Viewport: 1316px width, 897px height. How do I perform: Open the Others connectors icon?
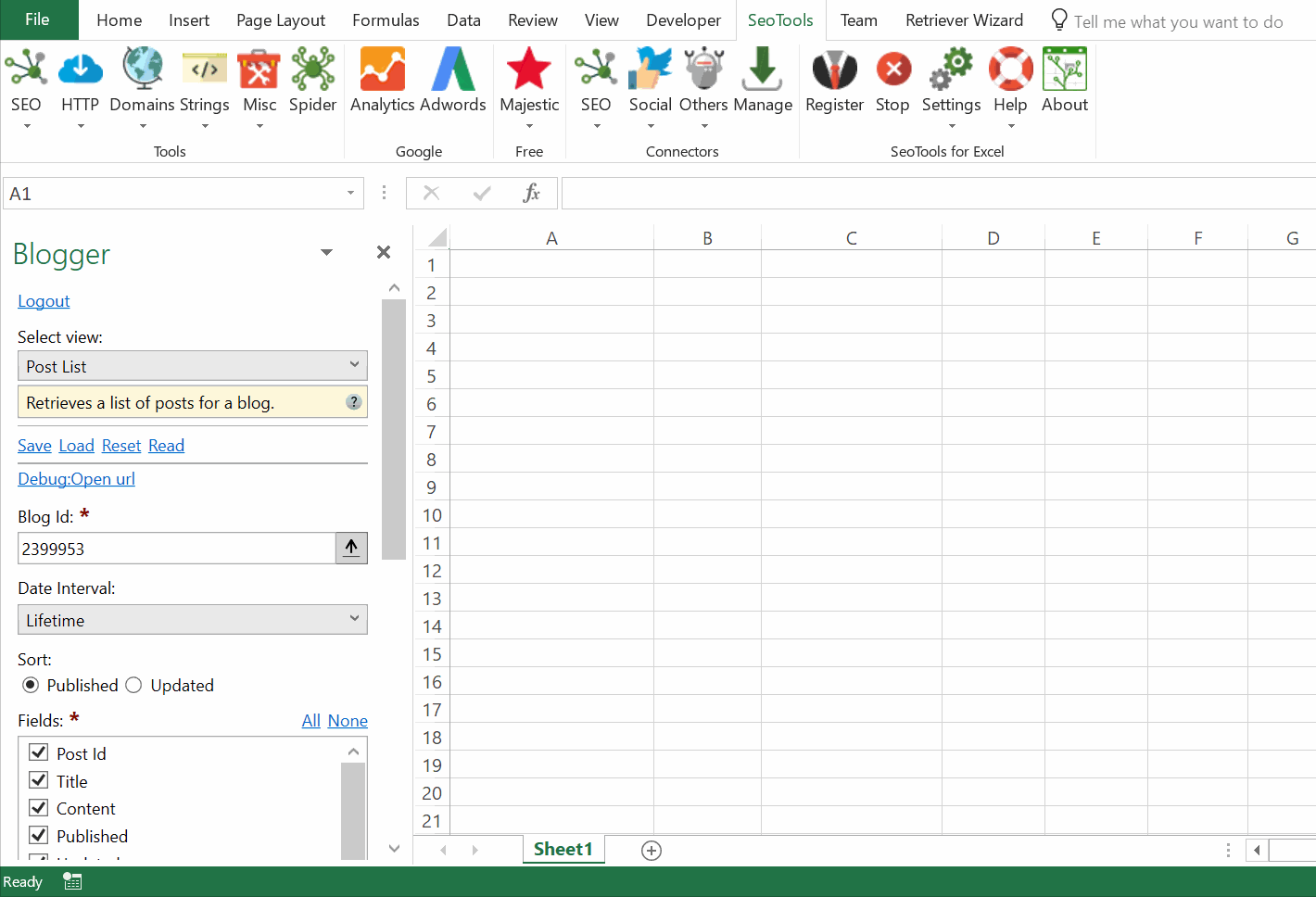(704, 69)
